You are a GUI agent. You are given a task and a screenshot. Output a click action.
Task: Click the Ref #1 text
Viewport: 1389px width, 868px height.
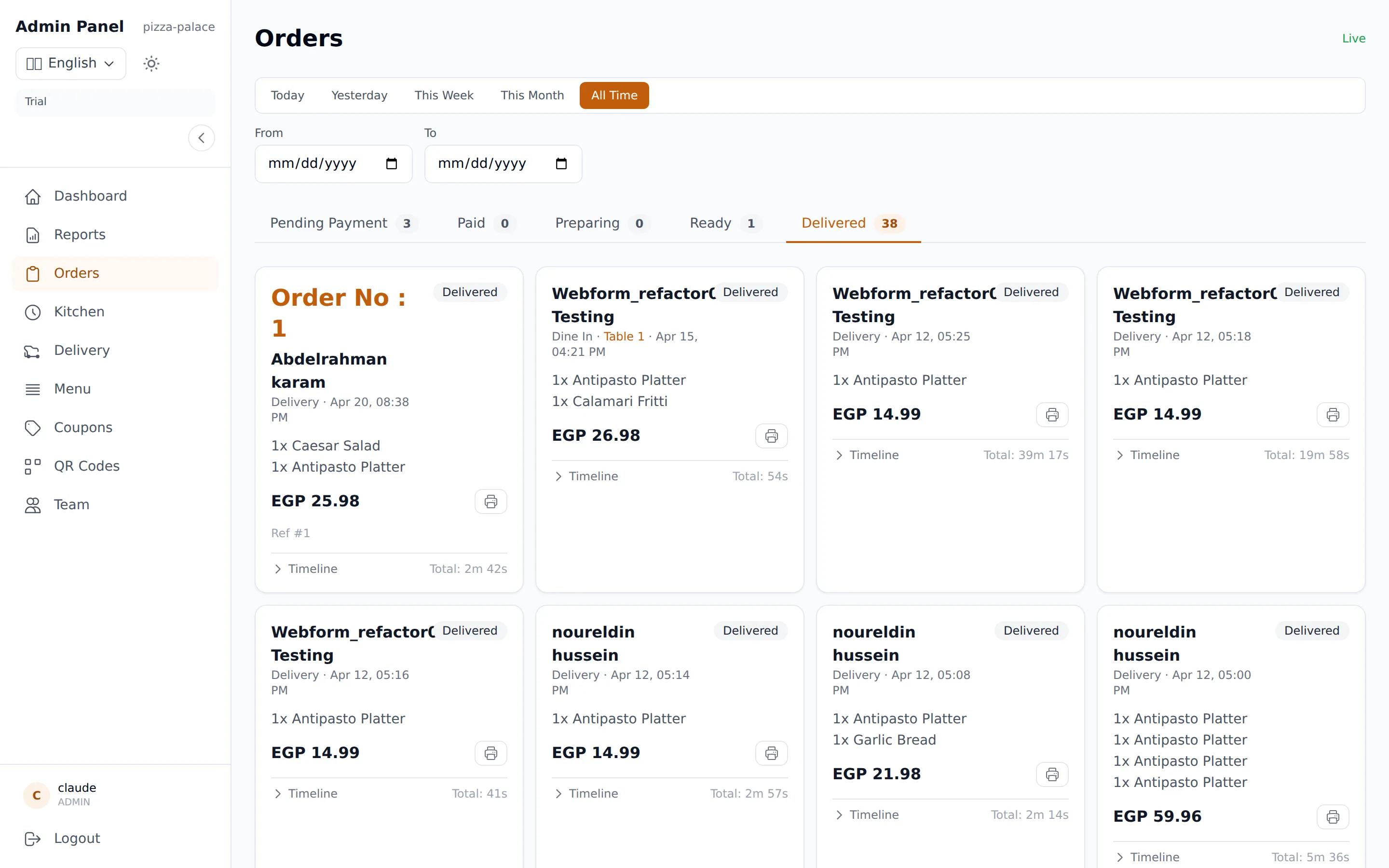coord(290,533)
